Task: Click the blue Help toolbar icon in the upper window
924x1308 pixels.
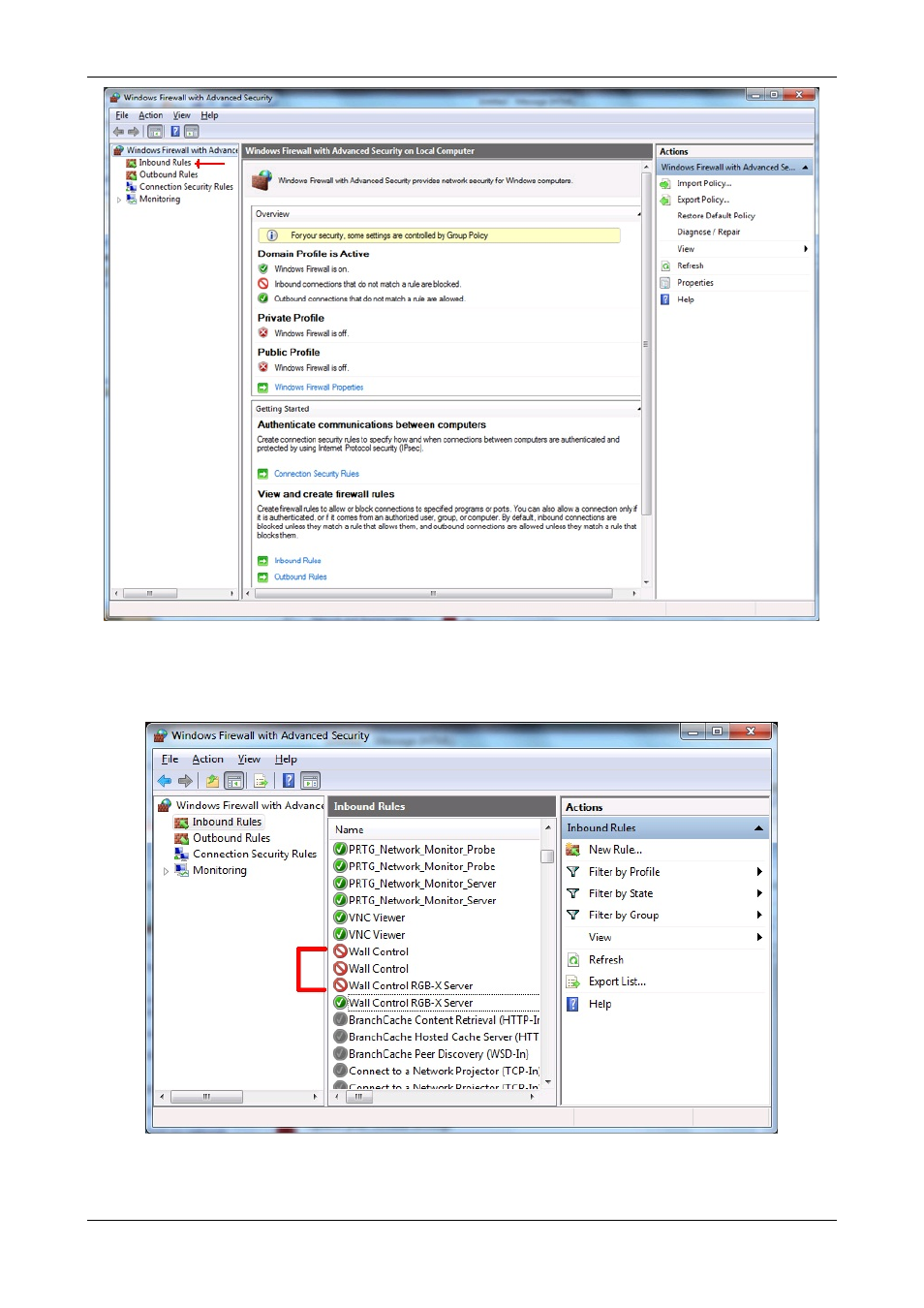Action: point(175,132)
